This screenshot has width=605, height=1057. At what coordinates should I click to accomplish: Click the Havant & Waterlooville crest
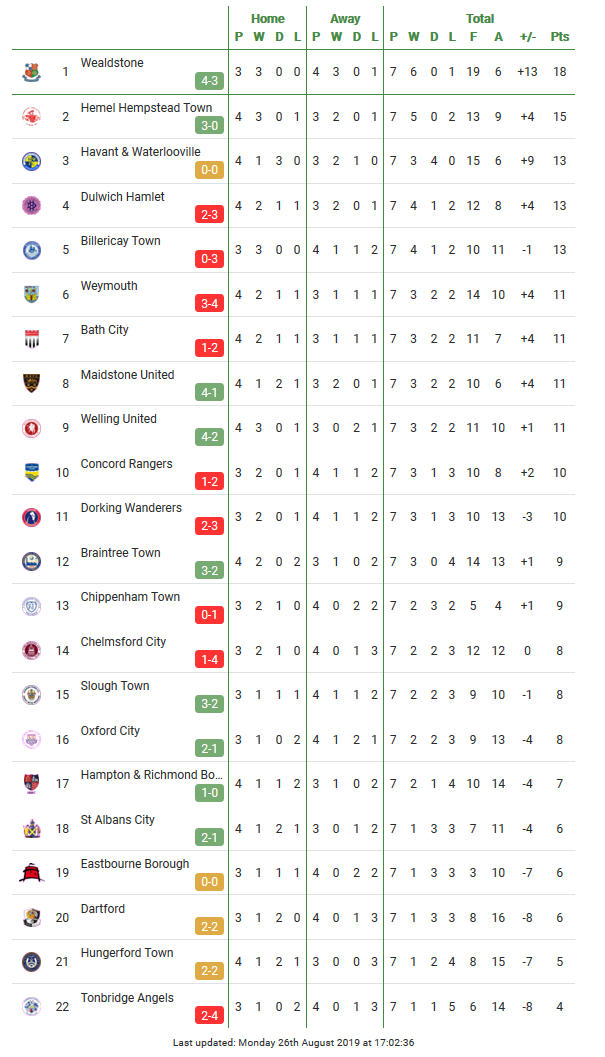[x=31, y=160]
